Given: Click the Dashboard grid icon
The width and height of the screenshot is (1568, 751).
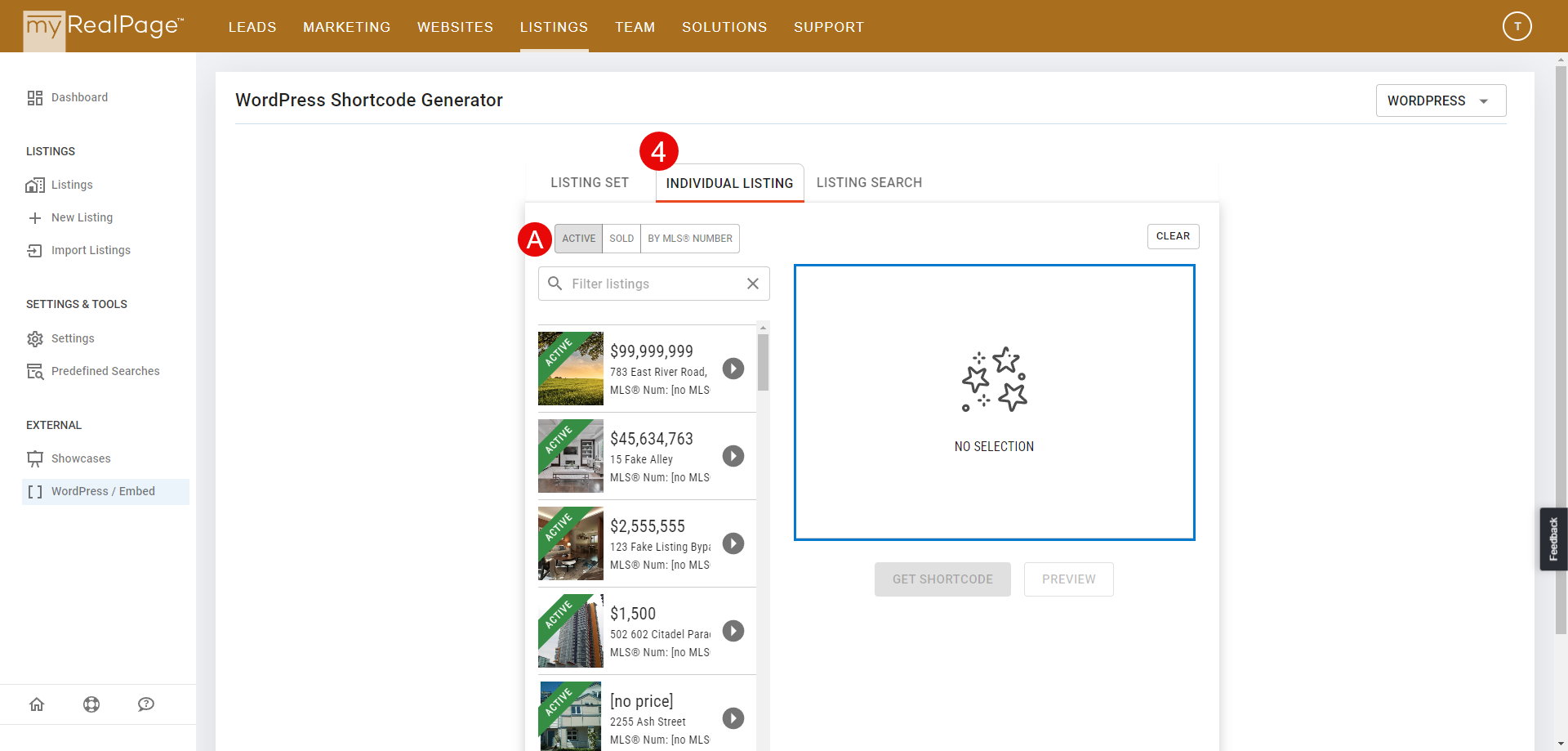Looking at the screenshot, I should (35, 98).
